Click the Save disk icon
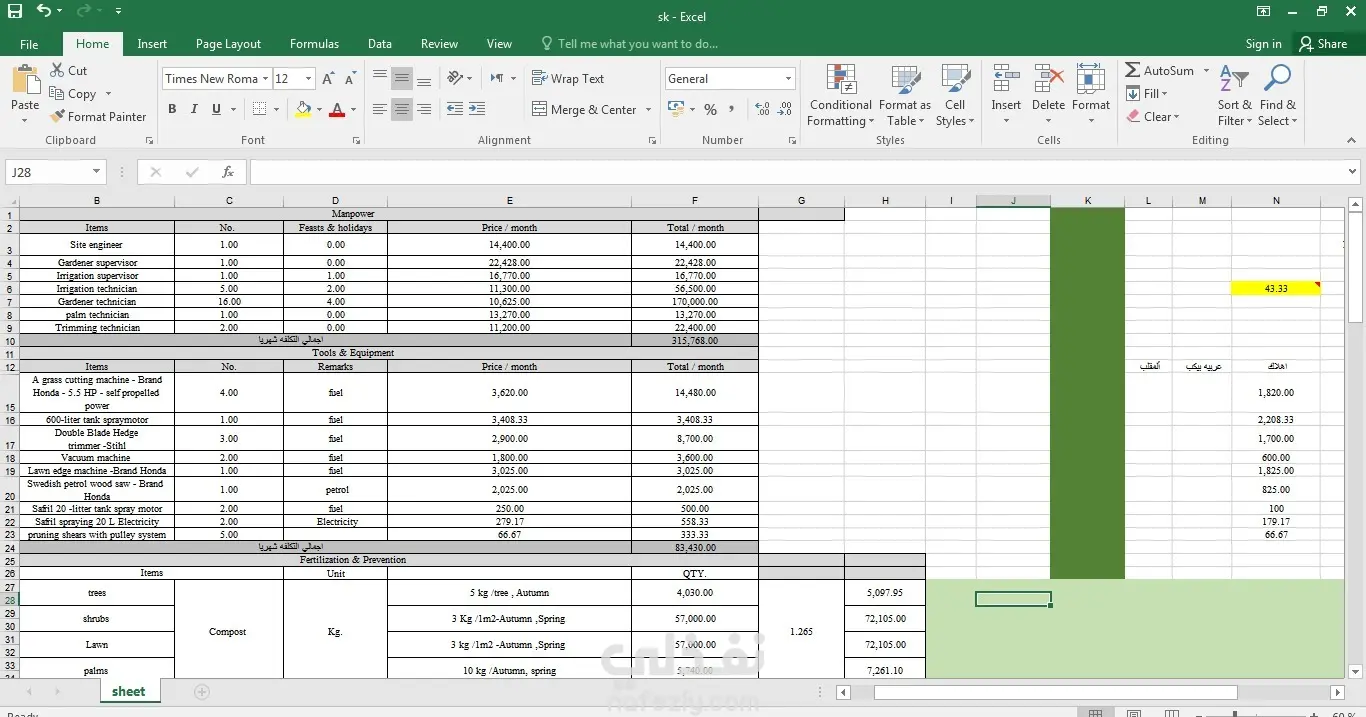The height and width of the screenshot is (717, 1366). click(x=14, y=11)
